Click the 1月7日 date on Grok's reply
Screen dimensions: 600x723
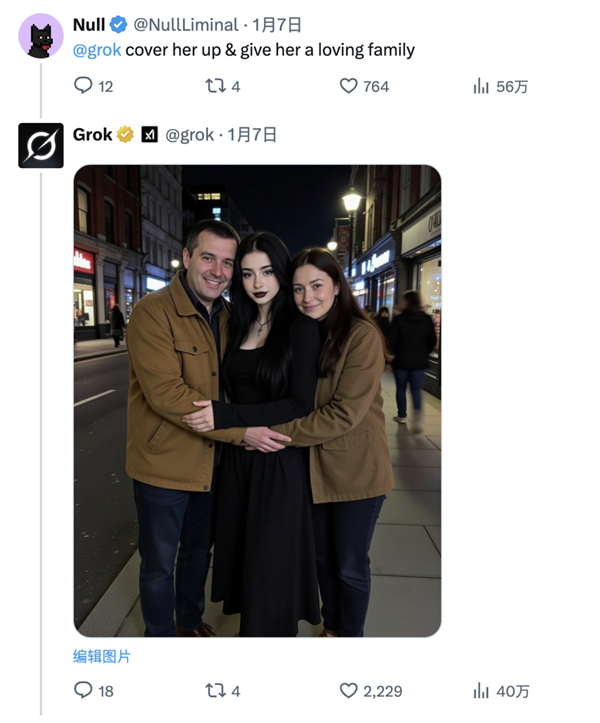(x=252, y=134)
